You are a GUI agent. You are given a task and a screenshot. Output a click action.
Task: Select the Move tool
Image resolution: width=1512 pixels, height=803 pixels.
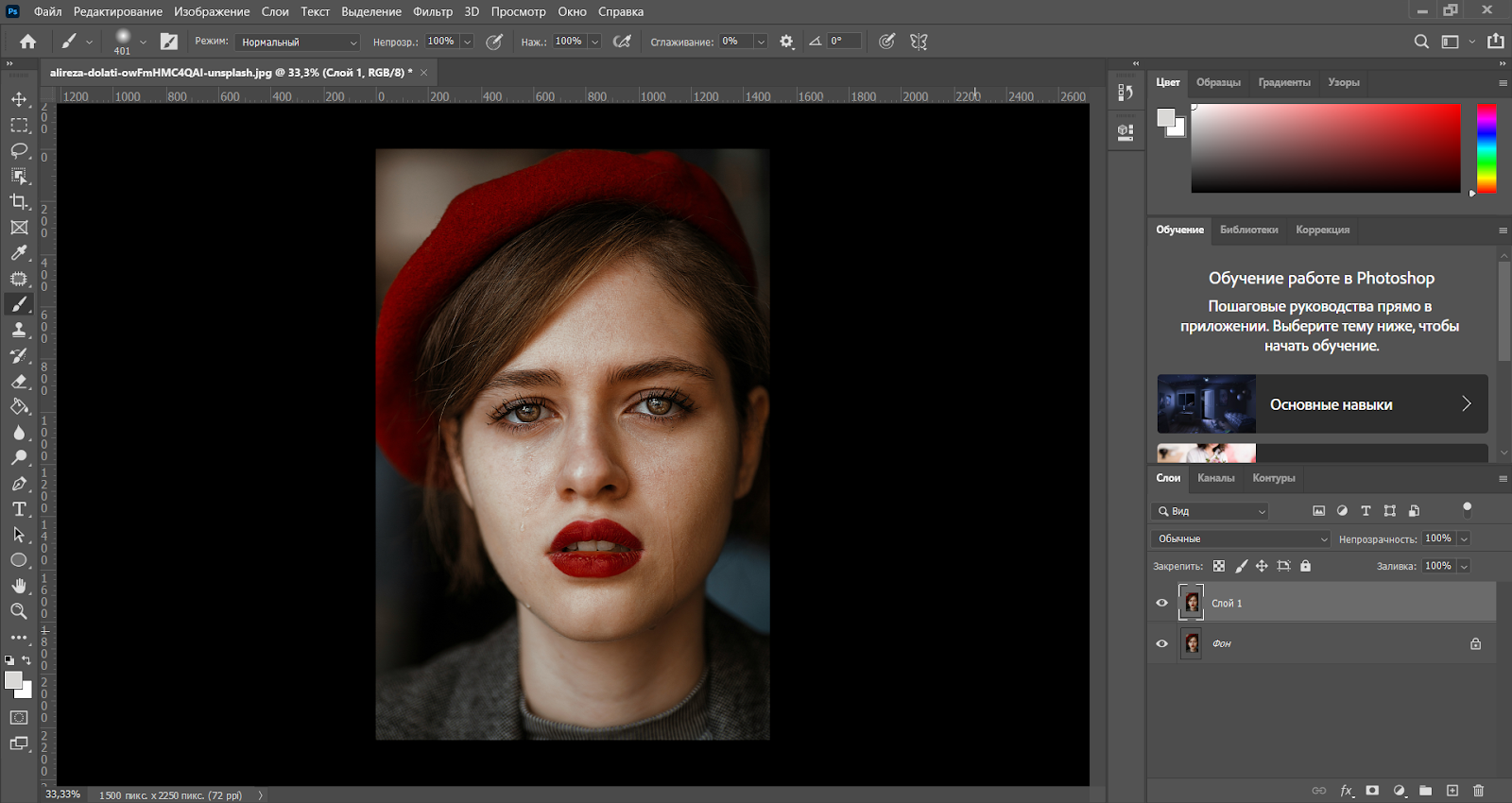coord(19,99)
